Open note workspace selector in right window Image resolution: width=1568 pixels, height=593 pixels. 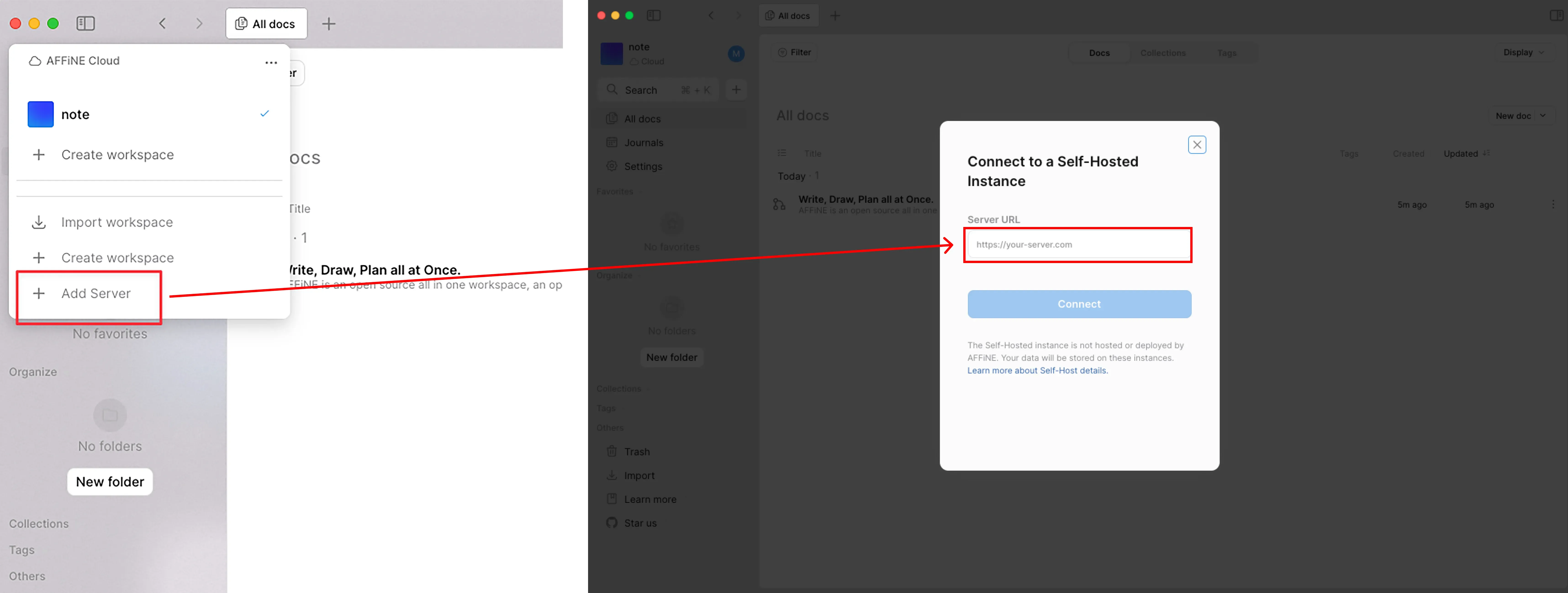661,54
